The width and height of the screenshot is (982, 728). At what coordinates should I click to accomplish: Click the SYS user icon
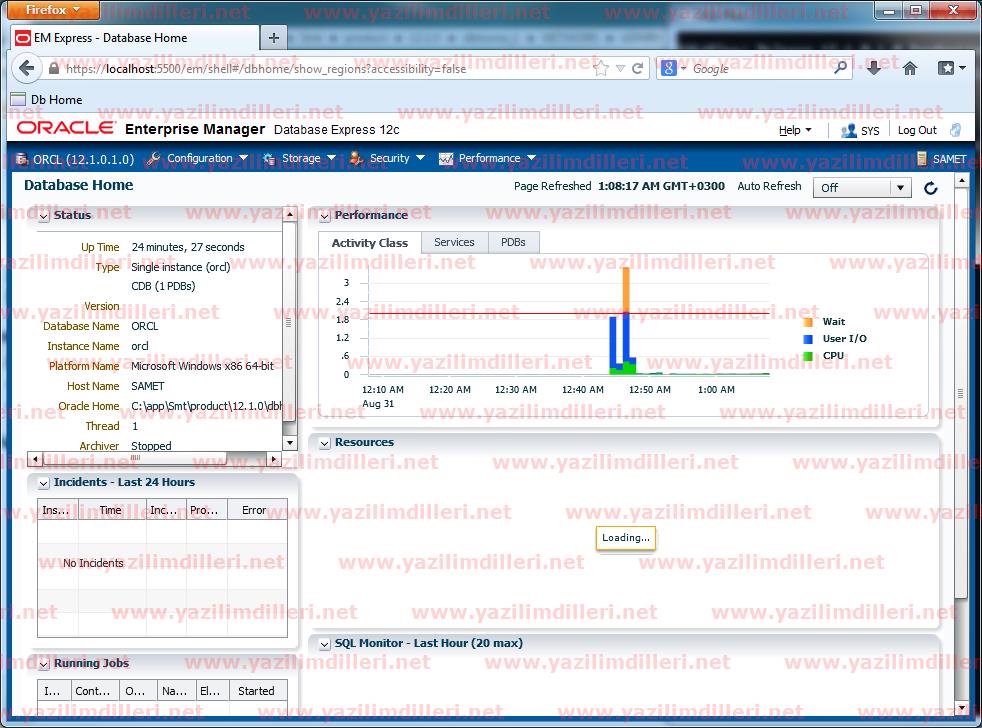[849, 130]
